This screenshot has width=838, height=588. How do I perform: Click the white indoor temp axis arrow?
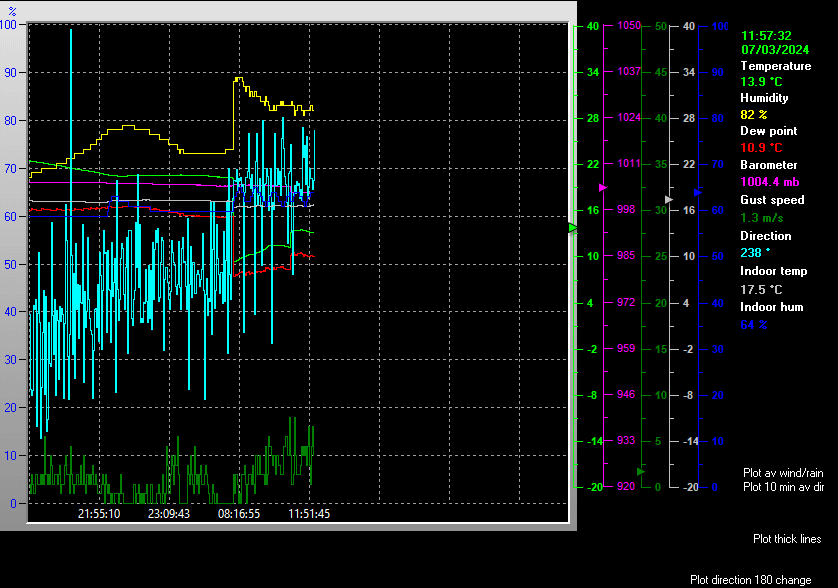(670, 200)
